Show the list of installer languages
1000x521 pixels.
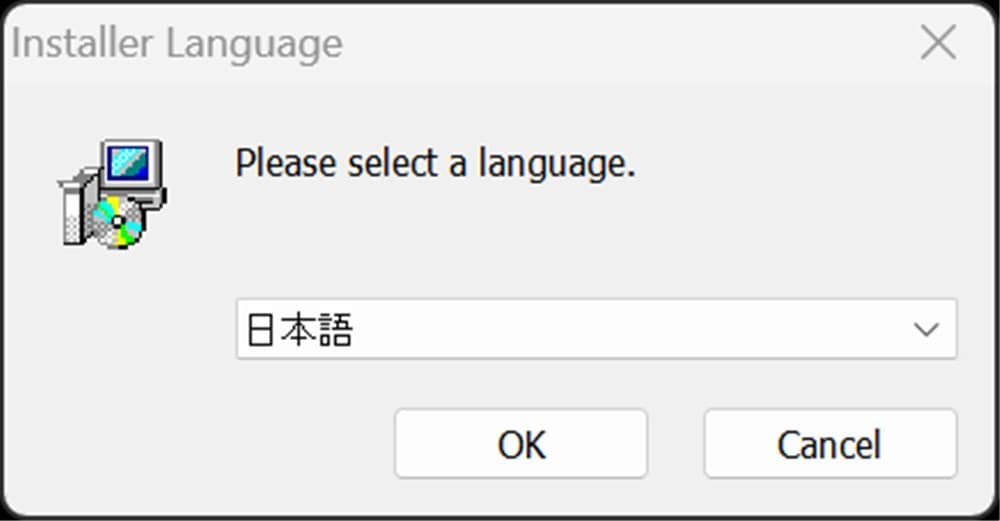(x=926, y=329)
